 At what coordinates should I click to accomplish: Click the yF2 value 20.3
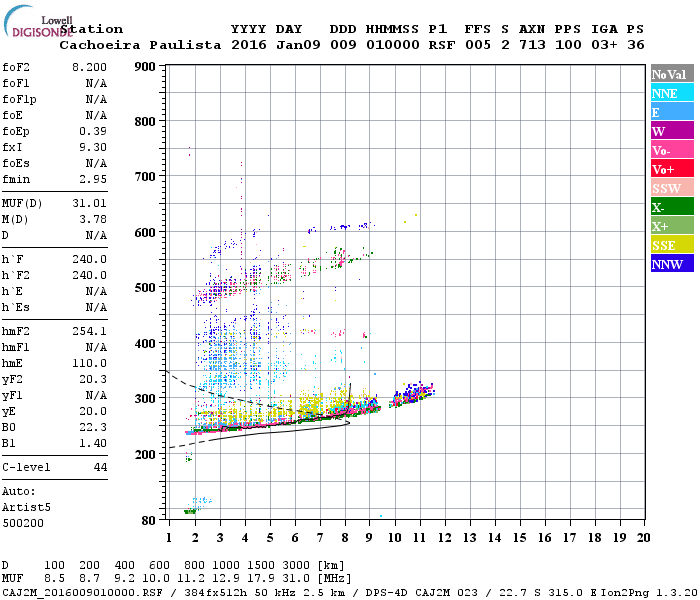click(93, 379)
